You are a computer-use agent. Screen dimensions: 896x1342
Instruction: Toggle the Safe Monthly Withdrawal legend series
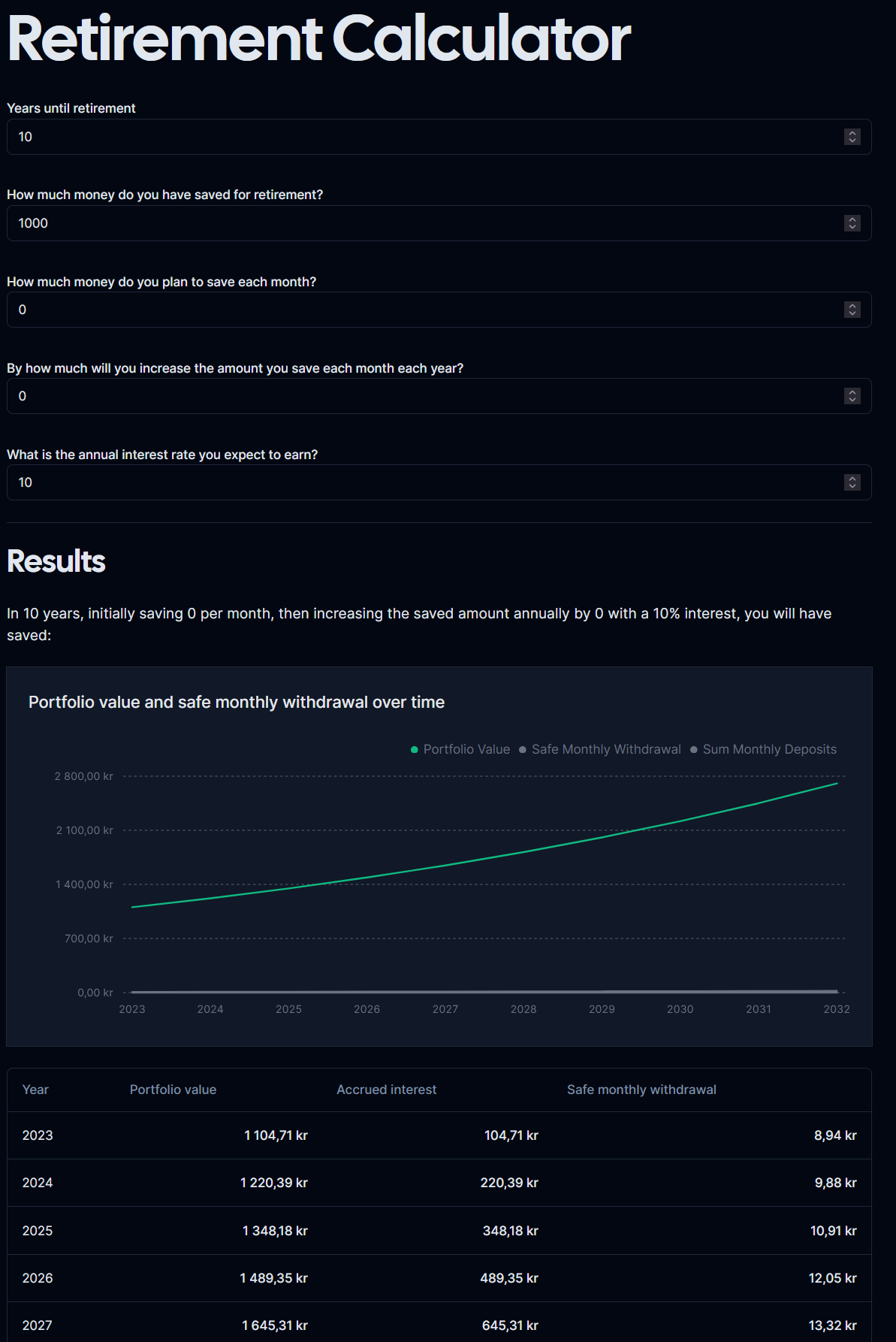coord(600,749)
